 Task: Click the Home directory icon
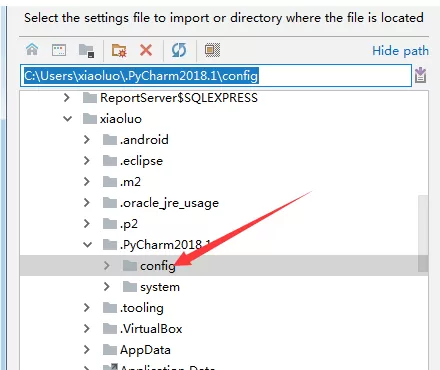(32, 50)
